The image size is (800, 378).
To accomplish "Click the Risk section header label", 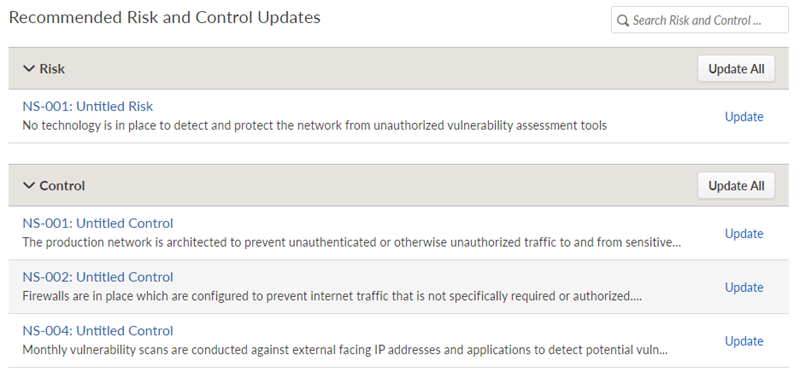I will pyautogui.click(x=52, y=69).
